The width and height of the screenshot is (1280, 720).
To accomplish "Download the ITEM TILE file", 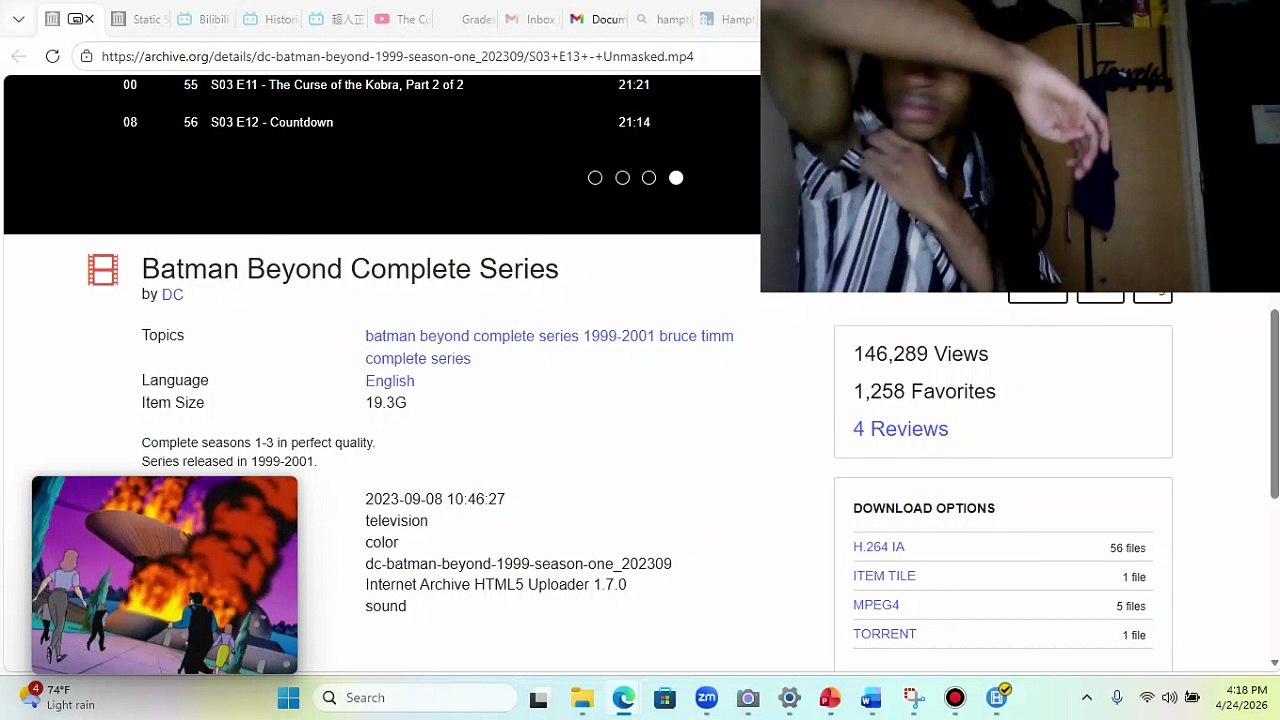I will 884,576.
